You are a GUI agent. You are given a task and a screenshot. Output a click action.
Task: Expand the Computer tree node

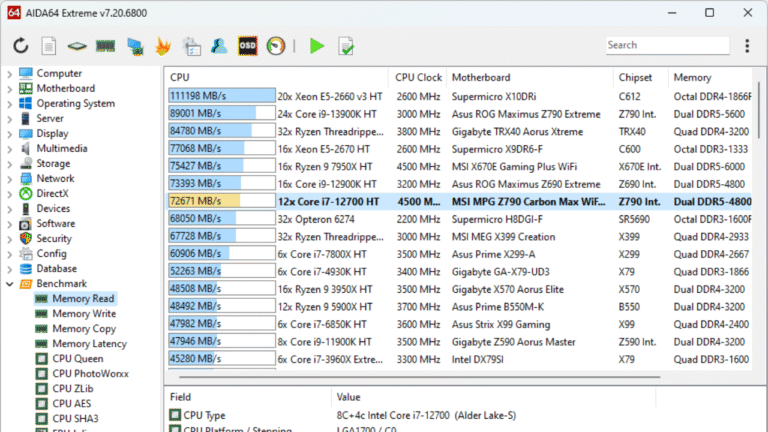[x=9, y=74]
